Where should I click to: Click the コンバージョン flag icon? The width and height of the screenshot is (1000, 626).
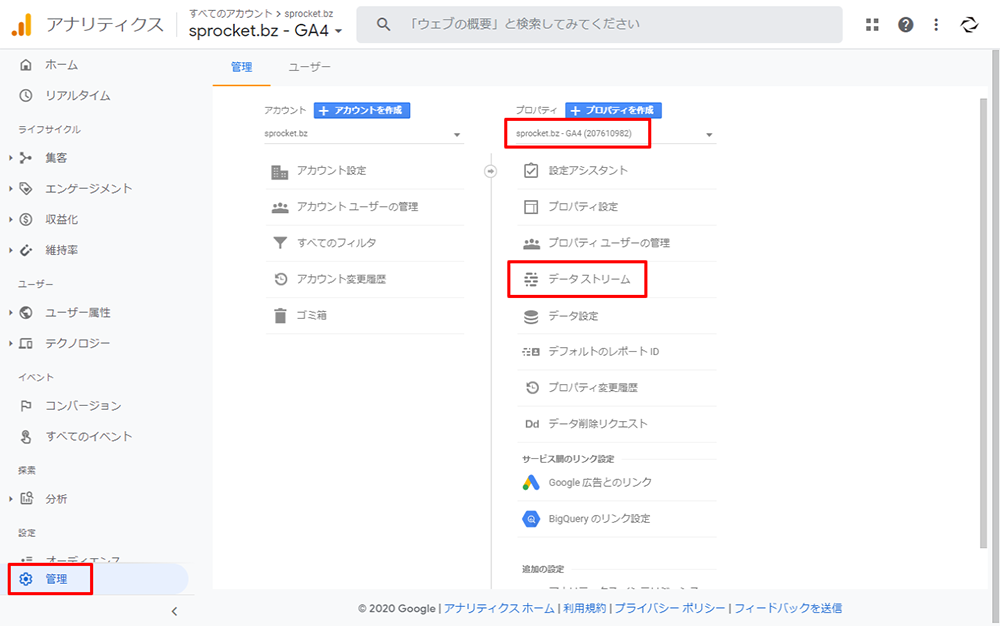26,405
